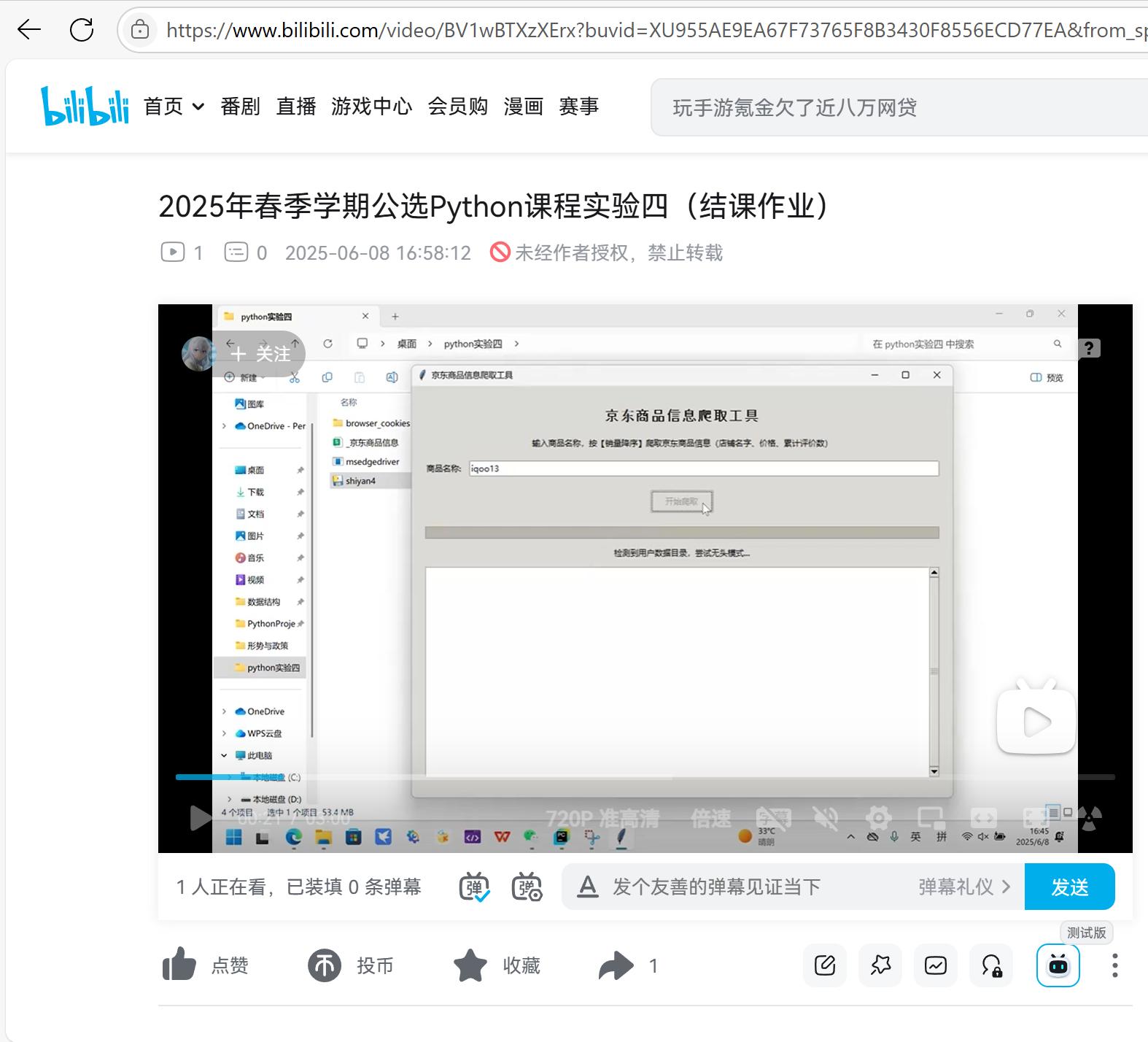Screen dimensions: 1148x1042
Task: Open 赛事 in the navigation bar
Action: tap(578, 107)
